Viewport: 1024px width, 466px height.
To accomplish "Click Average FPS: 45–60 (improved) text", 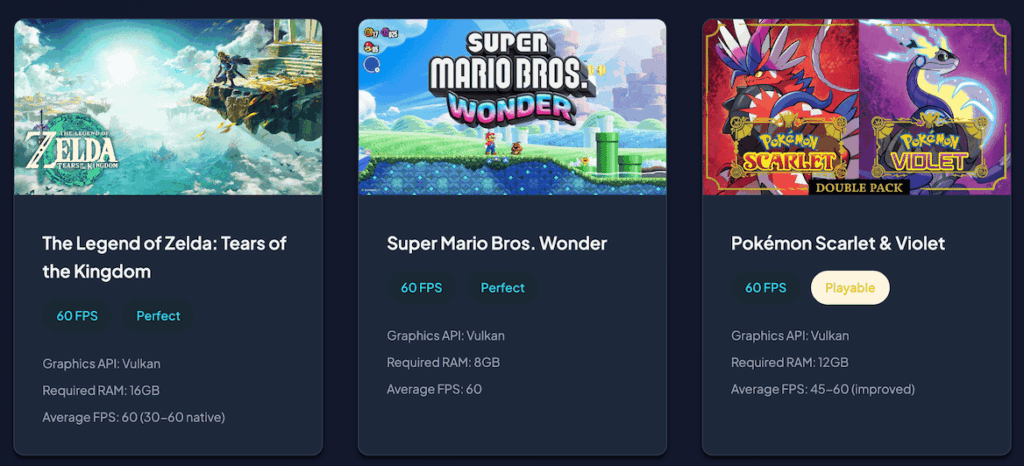I will point(822,389).
